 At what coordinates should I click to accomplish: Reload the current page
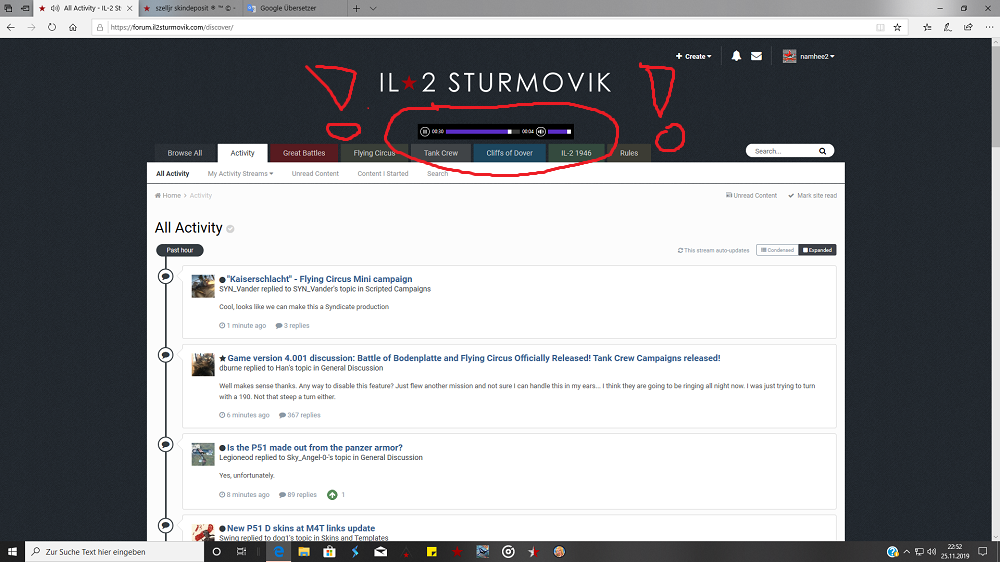tap(52, 27)
